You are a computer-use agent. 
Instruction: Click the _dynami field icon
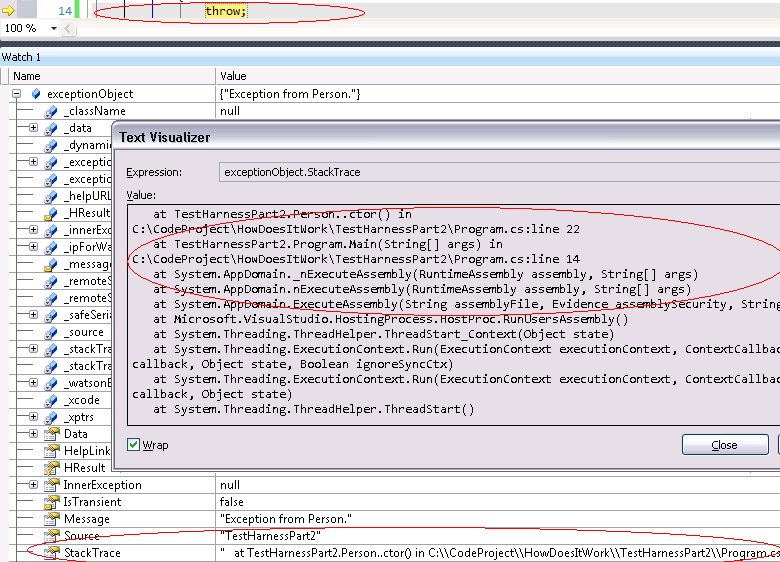51,145
